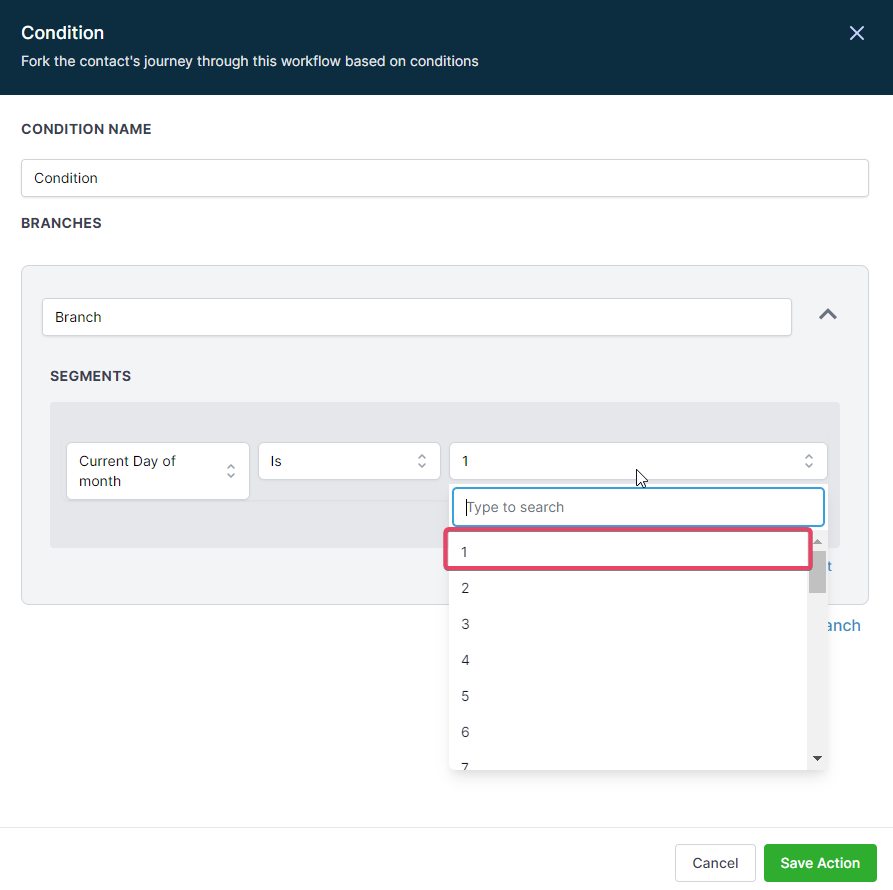Choose option 4 in dropdown list

pyautogui.click(x=627, y=660)
